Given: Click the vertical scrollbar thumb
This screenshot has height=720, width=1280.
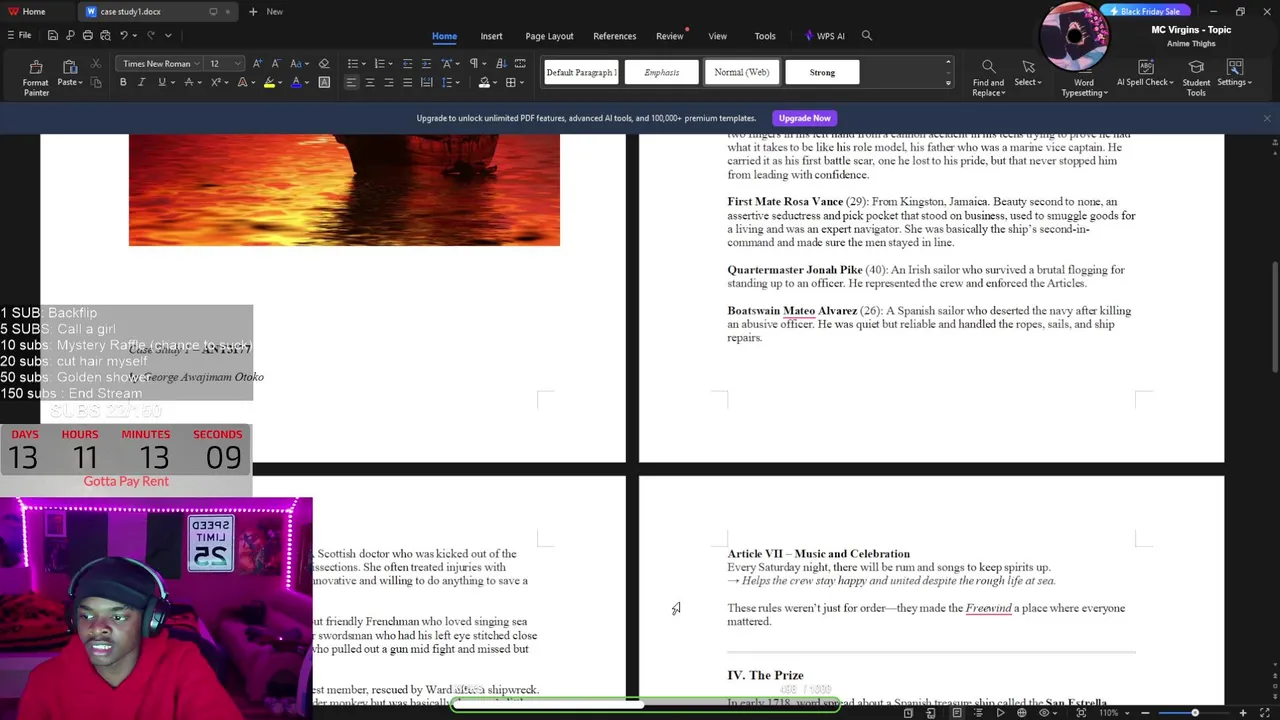Looking at the screenshot, I should [x=1274, y=318].
